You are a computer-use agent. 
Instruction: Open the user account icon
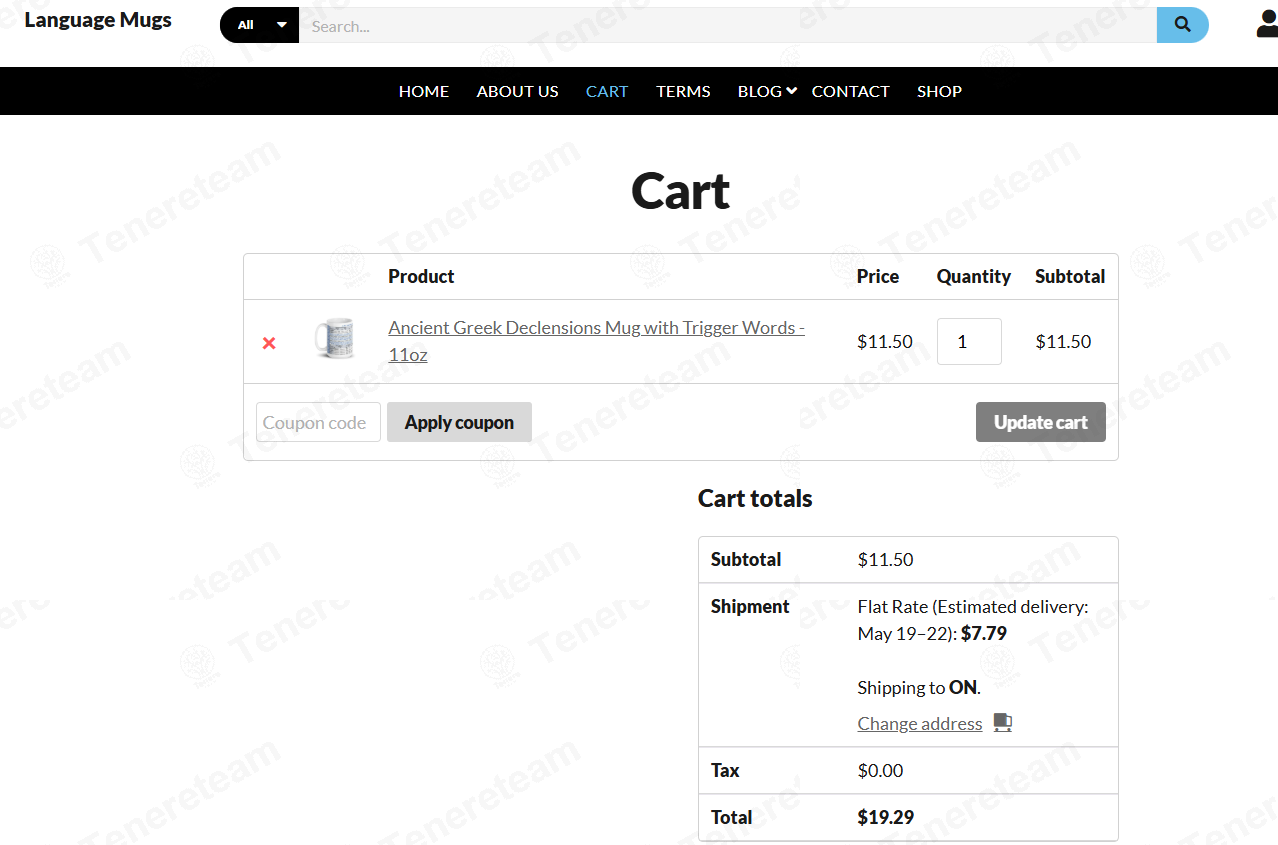[x=1267, y=24]
